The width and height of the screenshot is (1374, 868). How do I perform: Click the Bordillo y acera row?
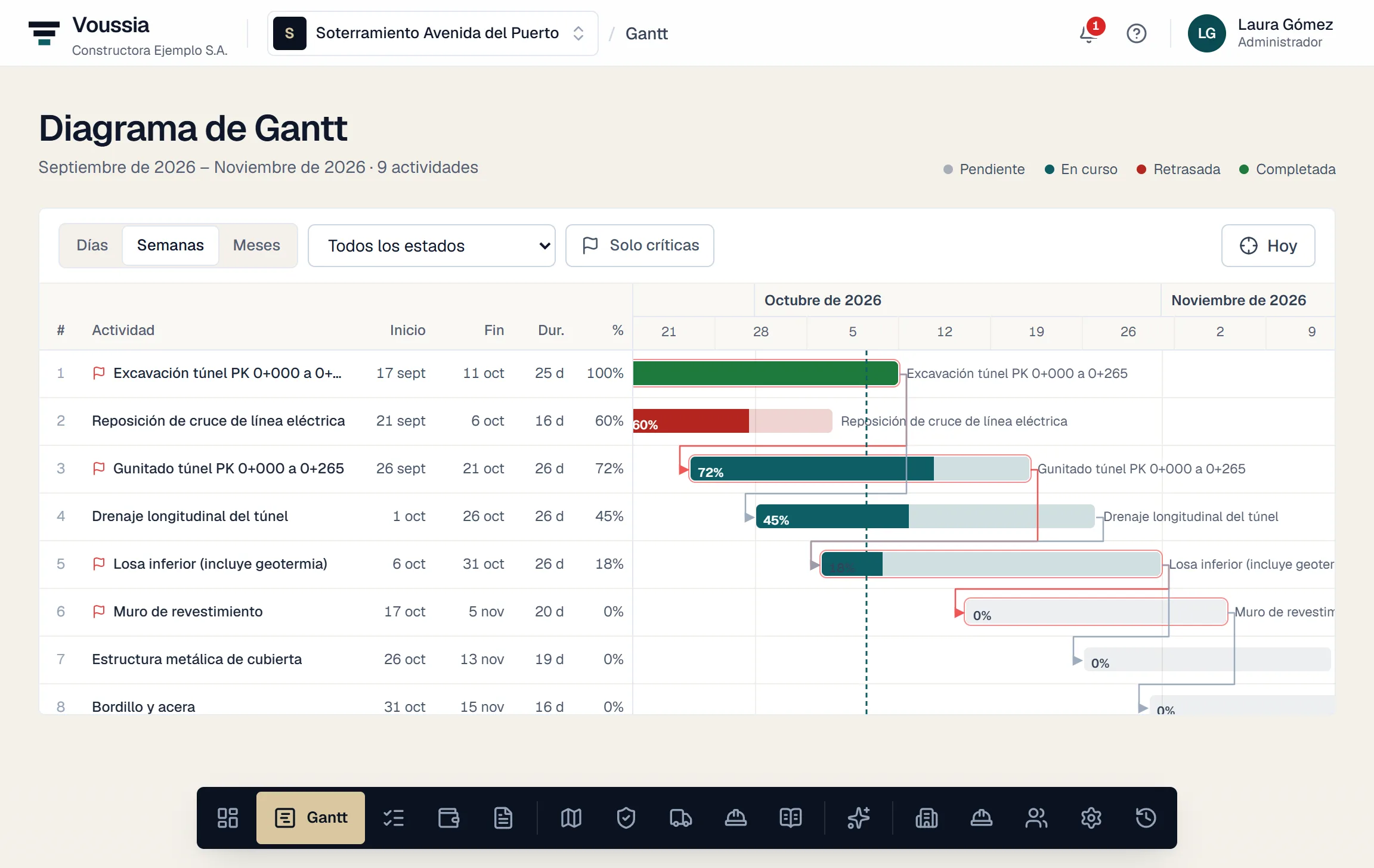(336, 700)
